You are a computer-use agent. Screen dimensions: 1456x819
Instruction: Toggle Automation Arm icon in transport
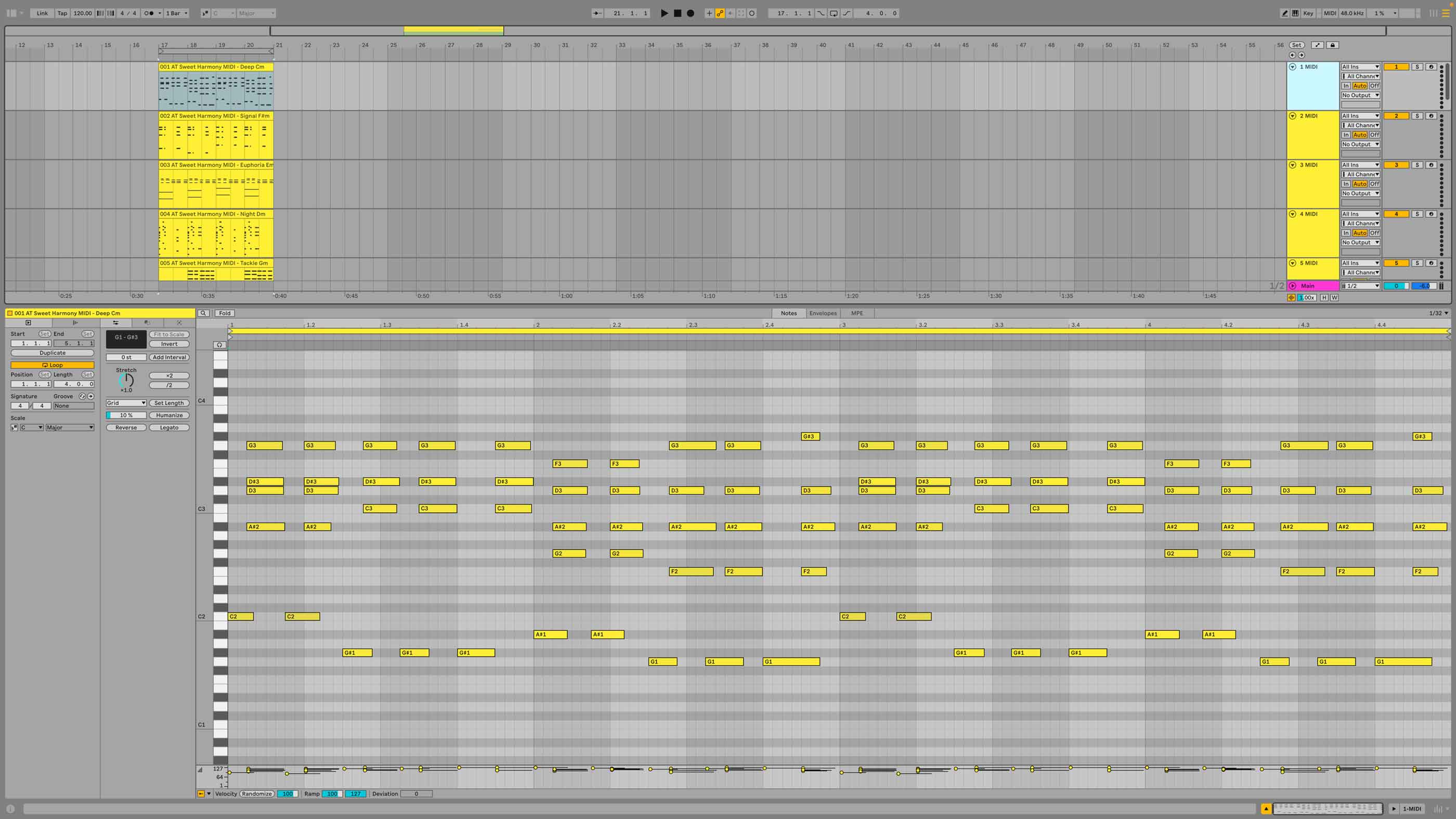(x=720, y=13)
